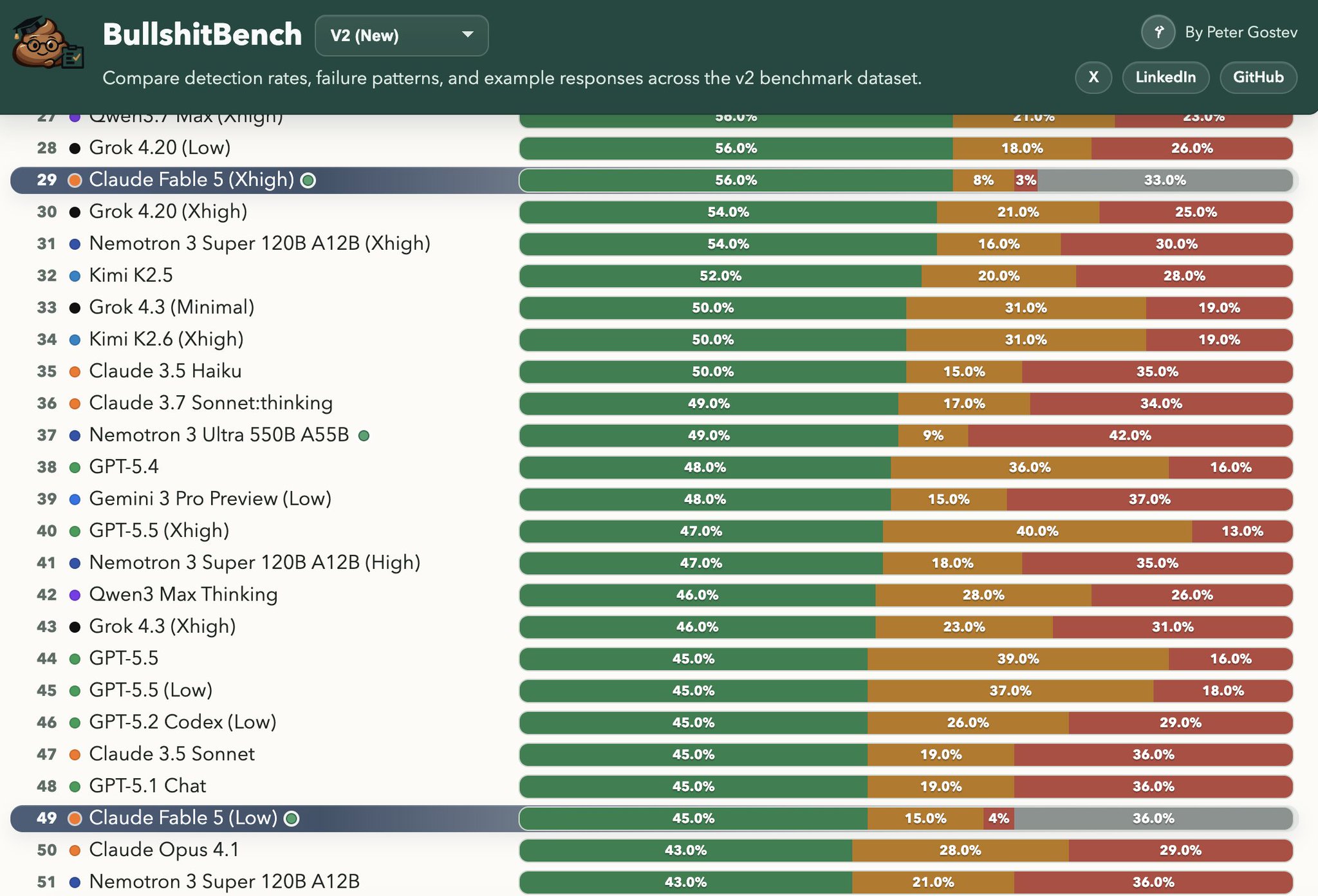Click the green indicator next to Claude Fable 5 (Low)
Screen dimensions: 1318x896
292,819
